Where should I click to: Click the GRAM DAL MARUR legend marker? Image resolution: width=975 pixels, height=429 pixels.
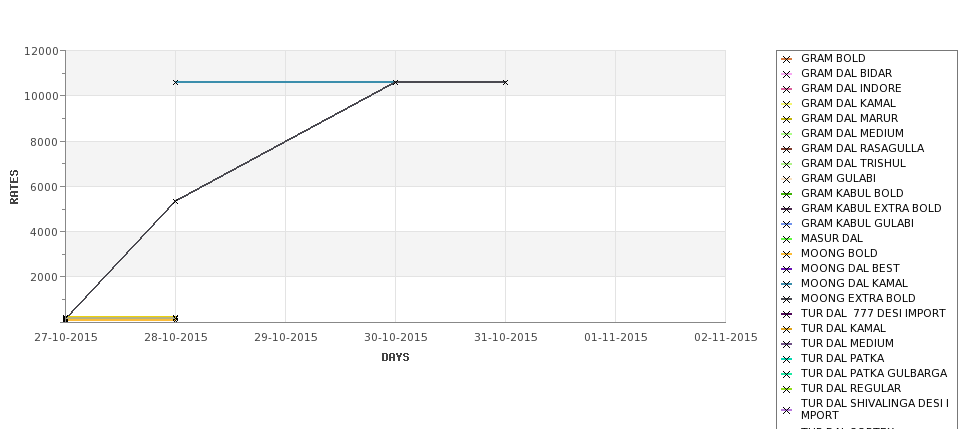tap(787, 119)
